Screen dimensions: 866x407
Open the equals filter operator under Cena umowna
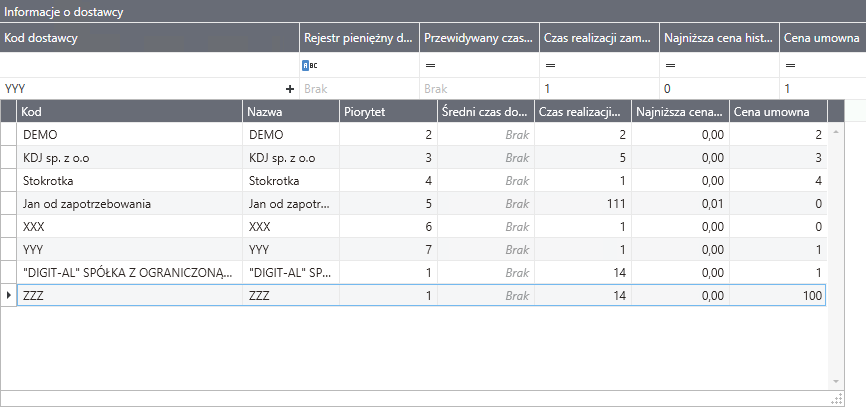click(x=790, y=65)
